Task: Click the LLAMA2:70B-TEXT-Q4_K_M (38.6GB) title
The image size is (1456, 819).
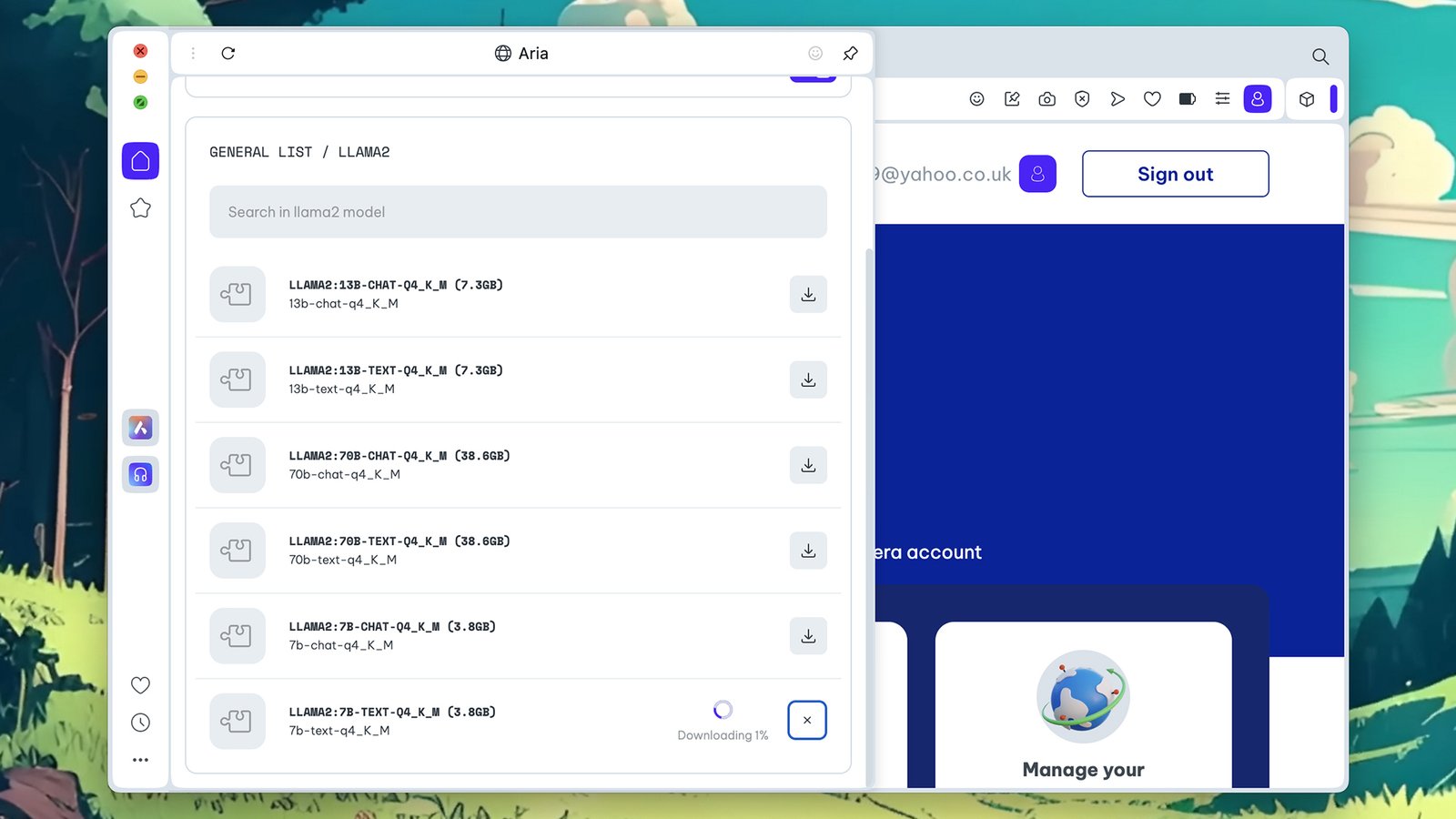Action: 399,541
